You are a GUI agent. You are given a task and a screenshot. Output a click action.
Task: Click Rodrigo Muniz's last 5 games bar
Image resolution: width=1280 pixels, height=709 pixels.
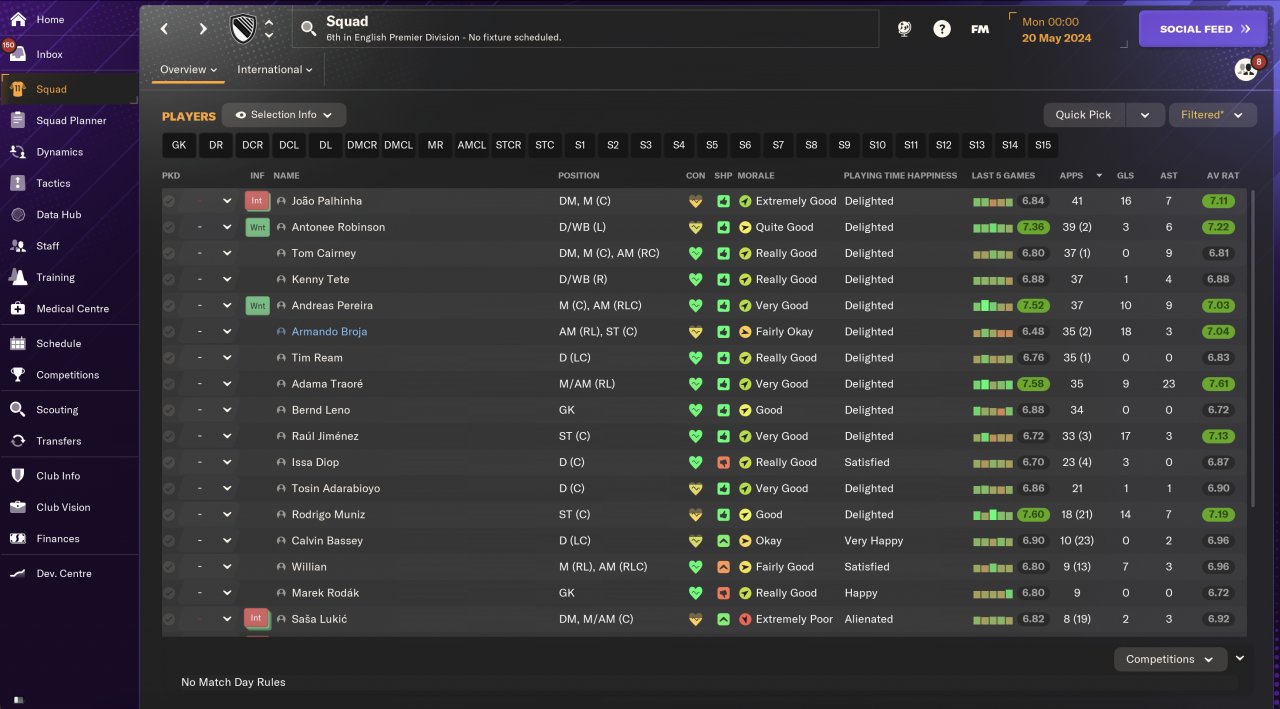coord(994,514)
